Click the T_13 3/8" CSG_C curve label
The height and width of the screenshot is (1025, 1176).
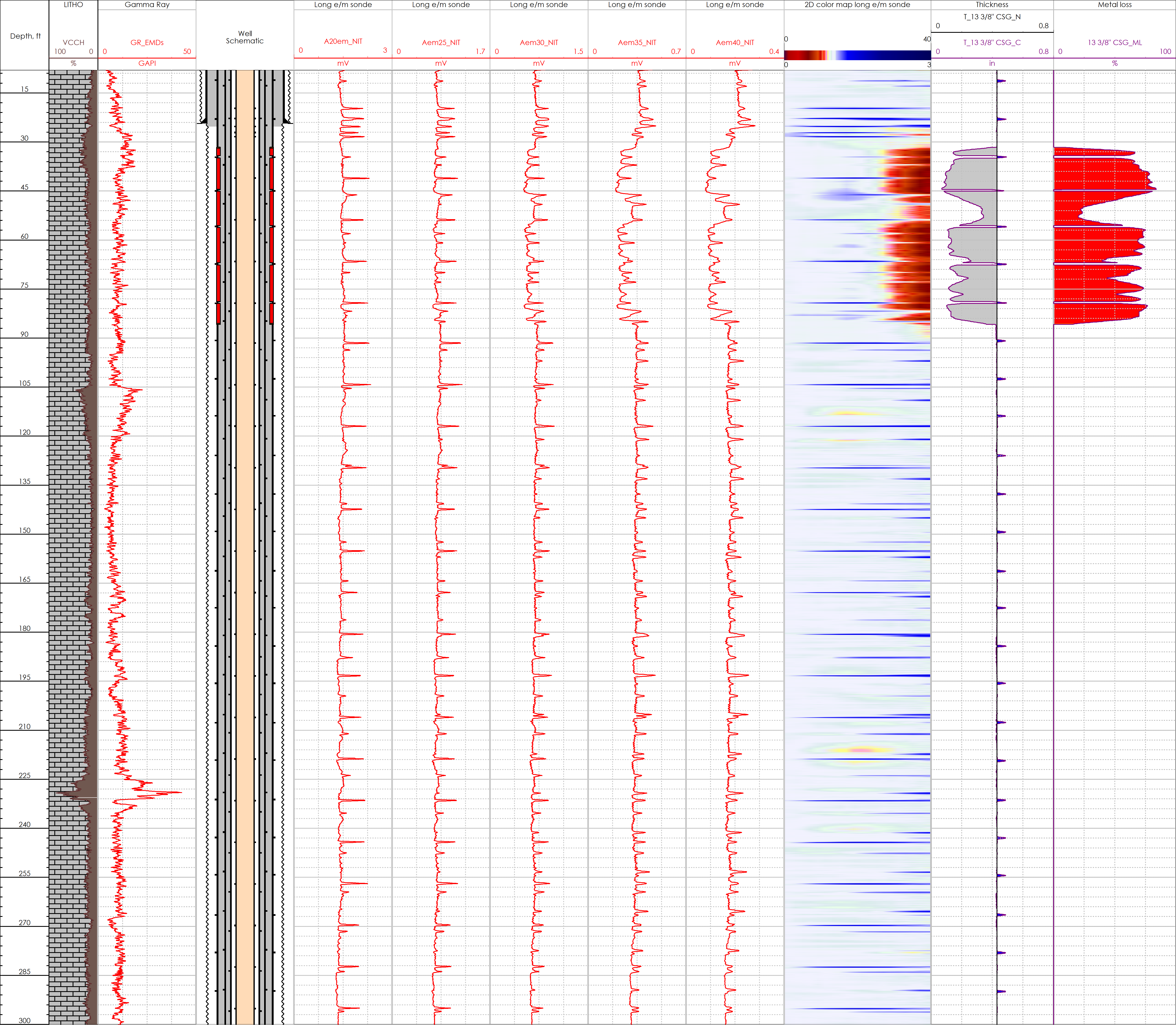pyautogui.click(x=992, y=42)
